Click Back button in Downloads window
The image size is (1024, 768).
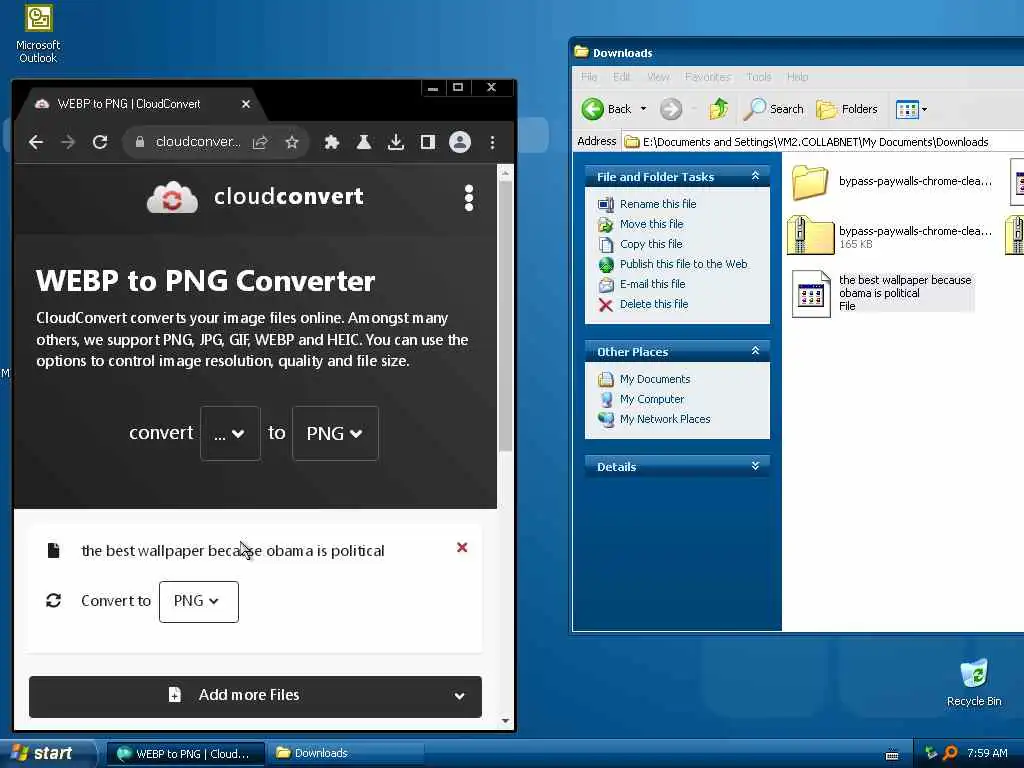click(x=607, y=109)
